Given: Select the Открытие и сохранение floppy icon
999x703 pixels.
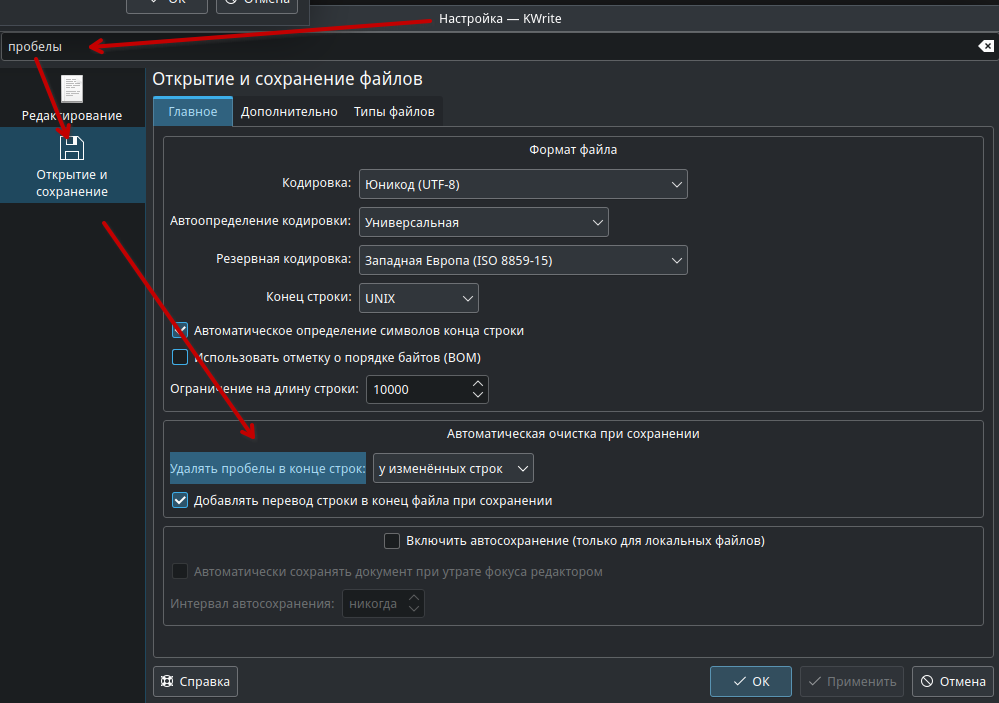Looking at the screenshot, I should pyautogui.click(x=72, y=148).
